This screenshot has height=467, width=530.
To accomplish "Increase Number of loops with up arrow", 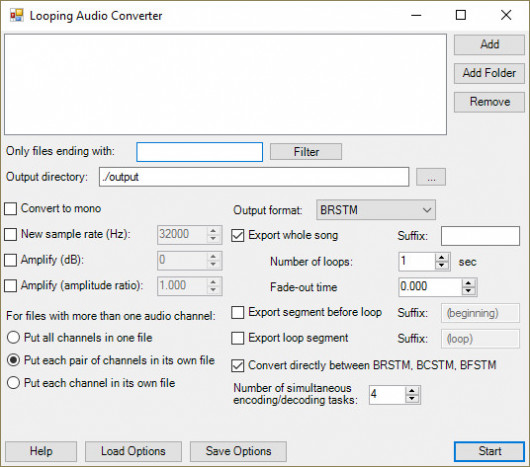I will click(441, 257).
